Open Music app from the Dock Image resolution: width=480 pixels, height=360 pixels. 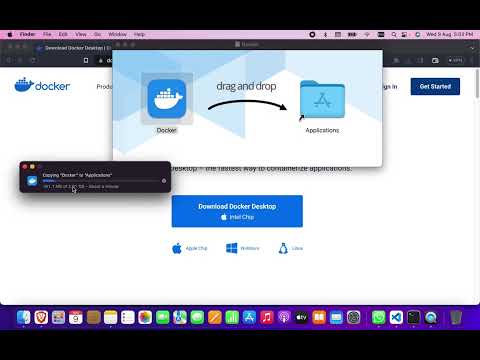267,317
